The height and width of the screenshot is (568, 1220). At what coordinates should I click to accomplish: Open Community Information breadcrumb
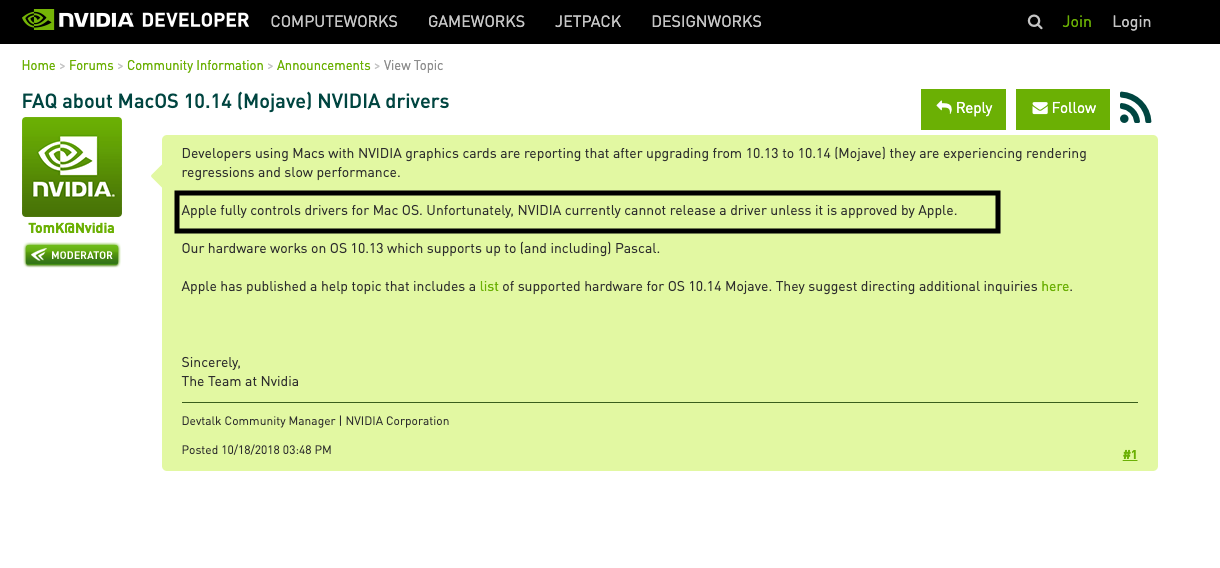tap(195, 66)
